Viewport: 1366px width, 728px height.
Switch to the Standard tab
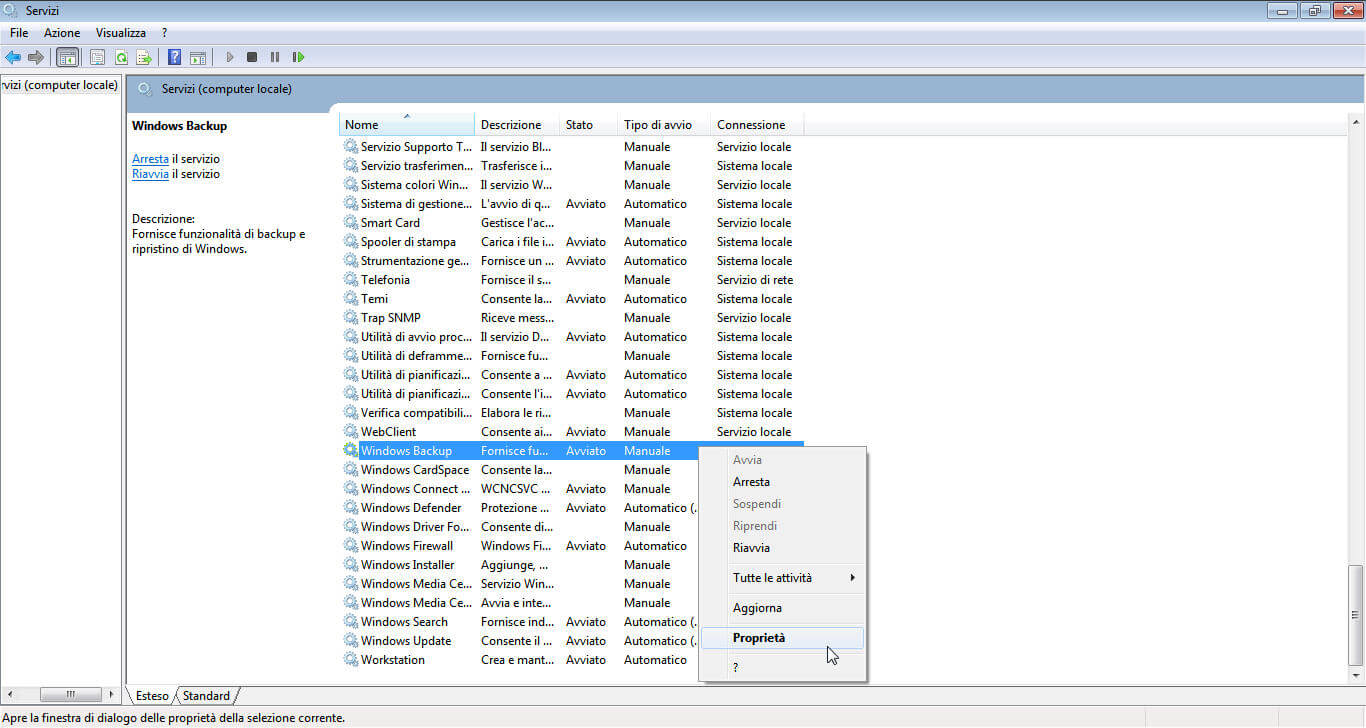tap(206, 696)
